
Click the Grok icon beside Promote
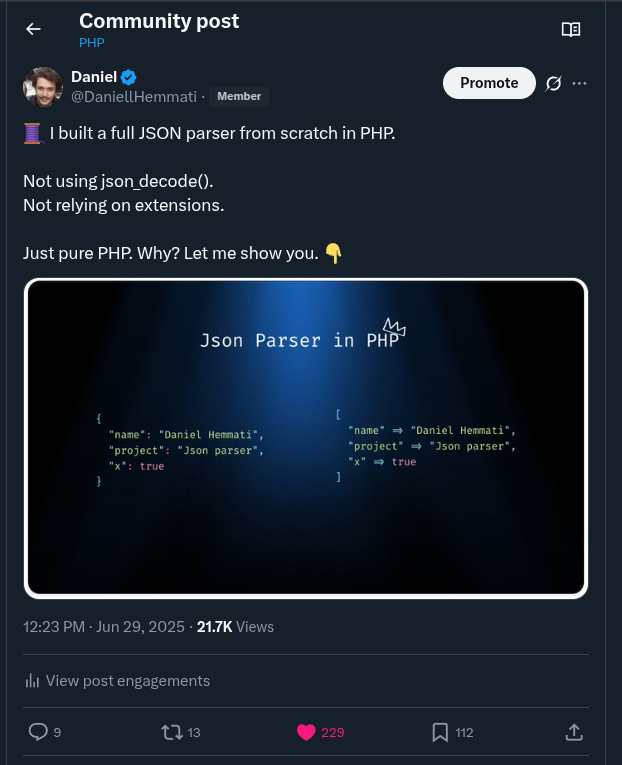(x=553, y=84)
